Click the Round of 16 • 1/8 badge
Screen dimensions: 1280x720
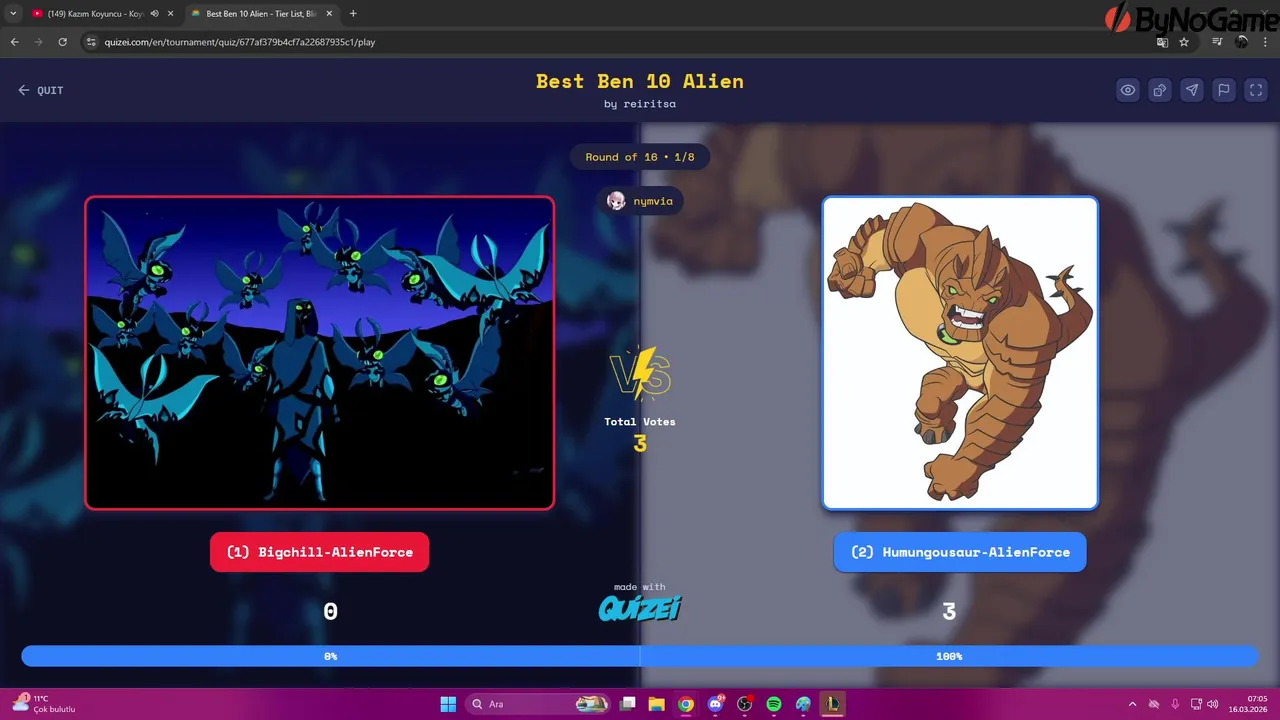click(640, 157)
